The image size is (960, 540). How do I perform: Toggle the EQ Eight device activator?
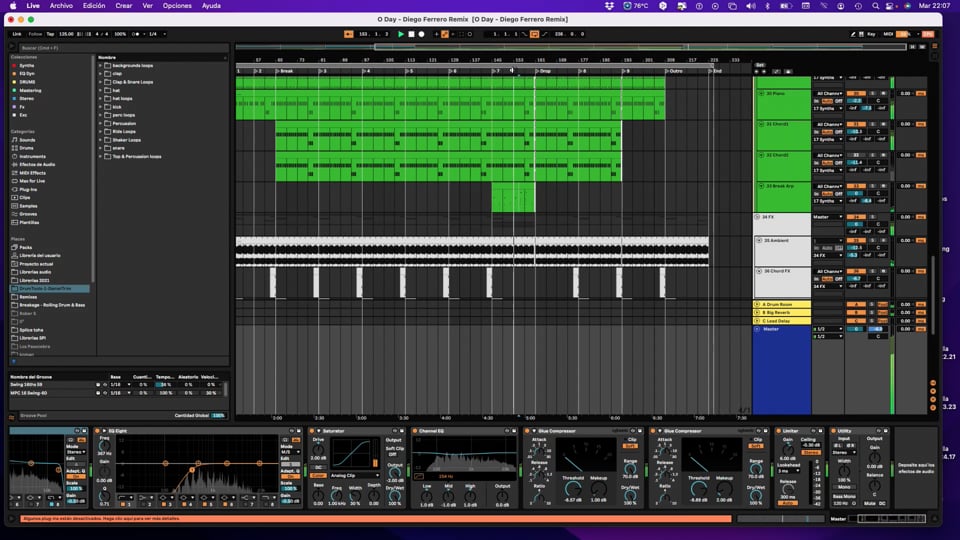click(97, 431)
